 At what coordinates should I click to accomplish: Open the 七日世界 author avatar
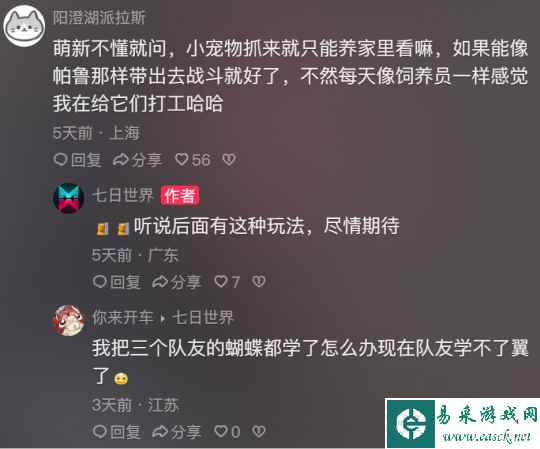(x=69, y=198)
